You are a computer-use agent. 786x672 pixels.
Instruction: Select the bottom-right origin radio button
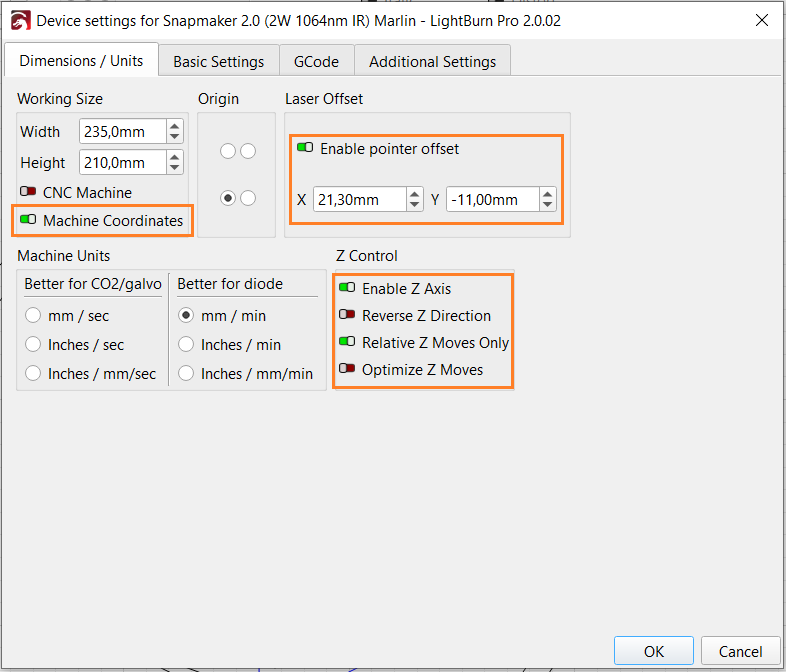(248, 198)
